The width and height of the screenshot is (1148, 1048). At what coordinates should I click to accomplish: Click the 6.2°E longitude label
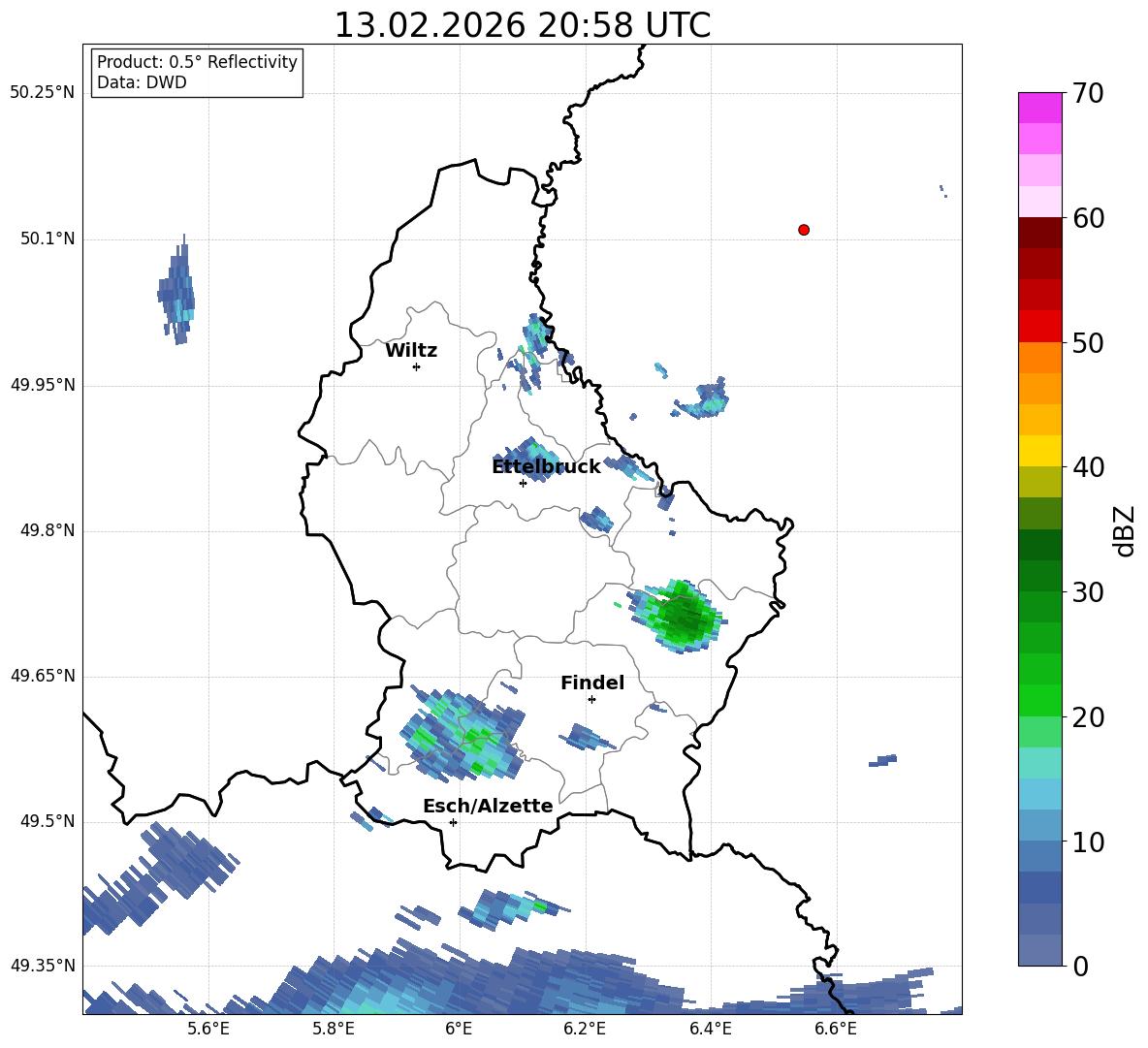click(585, 1030)
